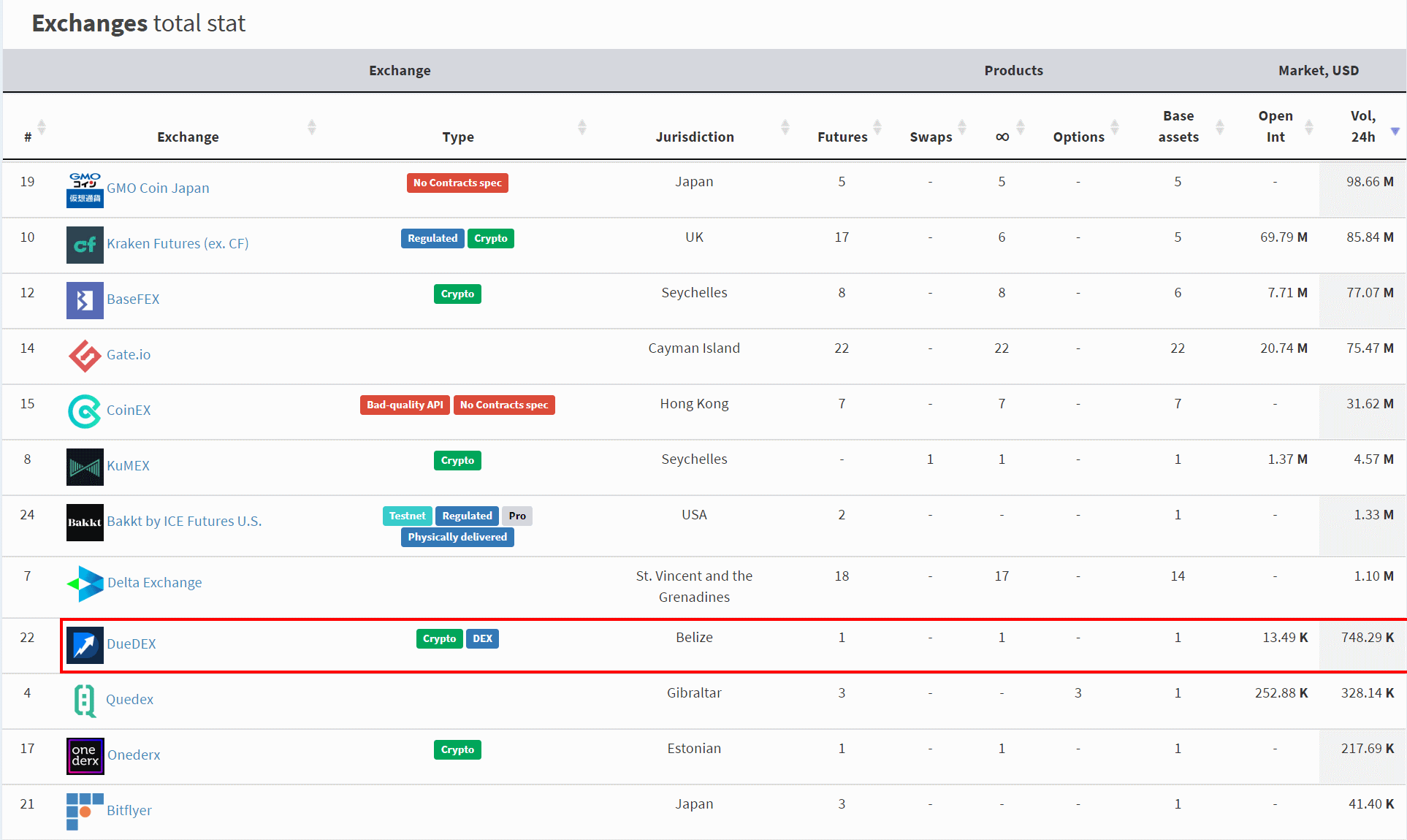Click CoinEX's Bad-quality API tag
The height and width of the screenshot is (840, 1407).
coord(405,405)
